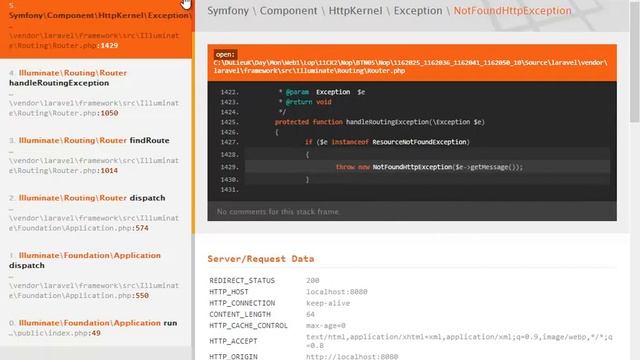640x360 pixels.
Task: Click the NotFoundHttpException title text
Action: pos(512,11)
